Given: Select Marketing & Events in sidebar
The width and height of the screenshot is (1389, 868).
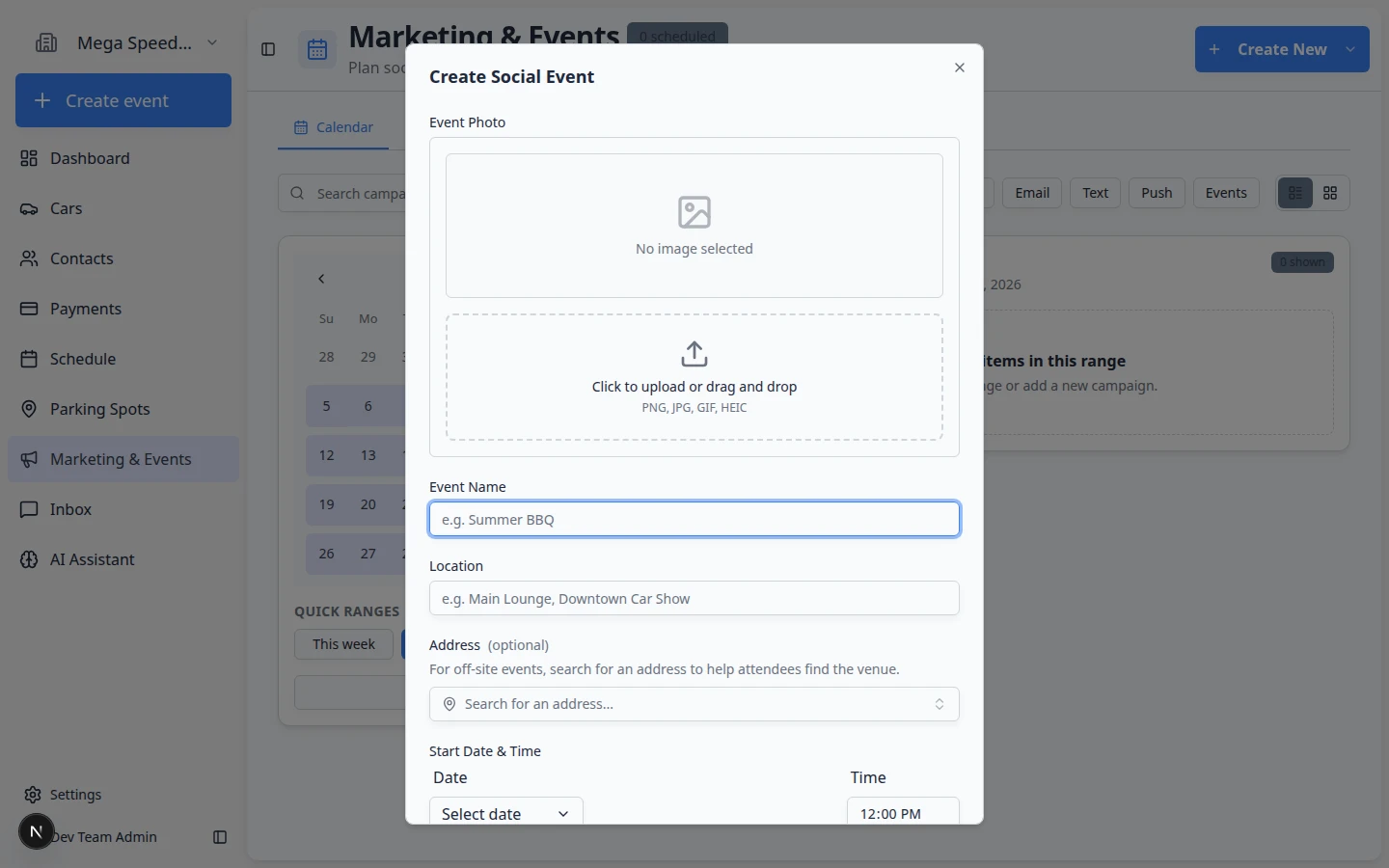Looking at the screenshot, I should click(x=123, y=459).
